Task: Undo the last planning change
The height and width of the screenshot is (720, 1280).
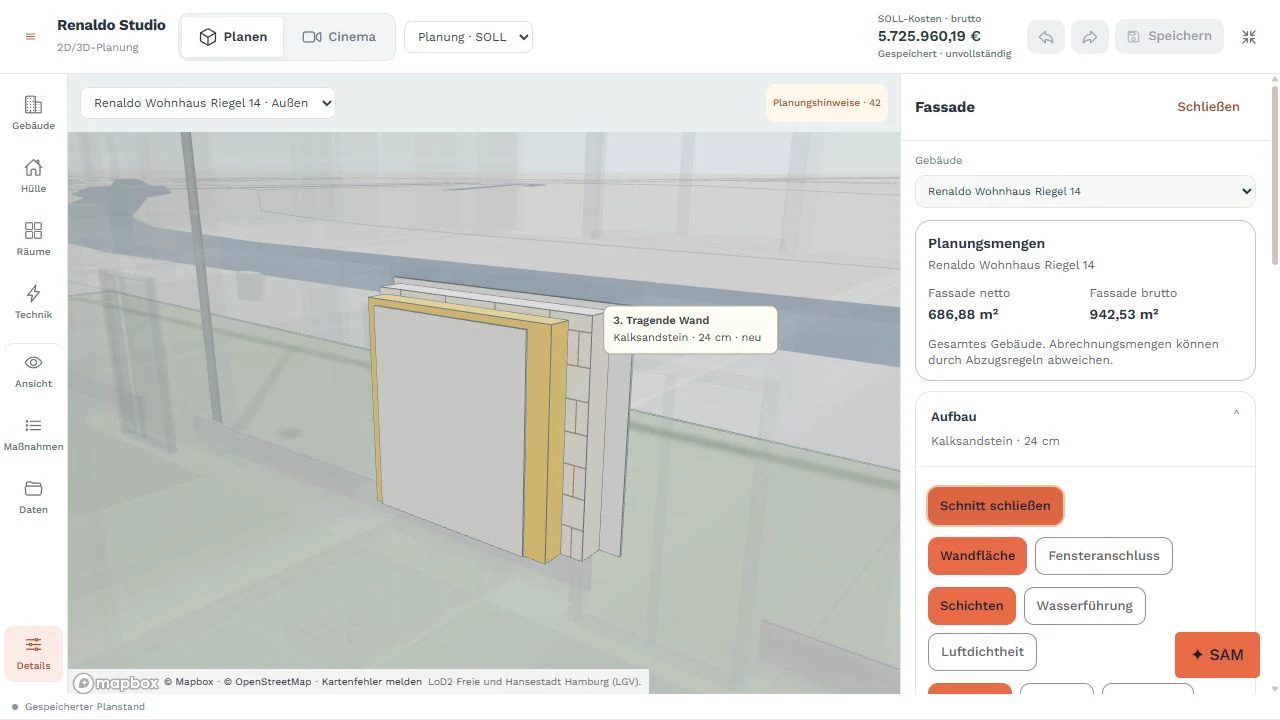Action: 1046,37
